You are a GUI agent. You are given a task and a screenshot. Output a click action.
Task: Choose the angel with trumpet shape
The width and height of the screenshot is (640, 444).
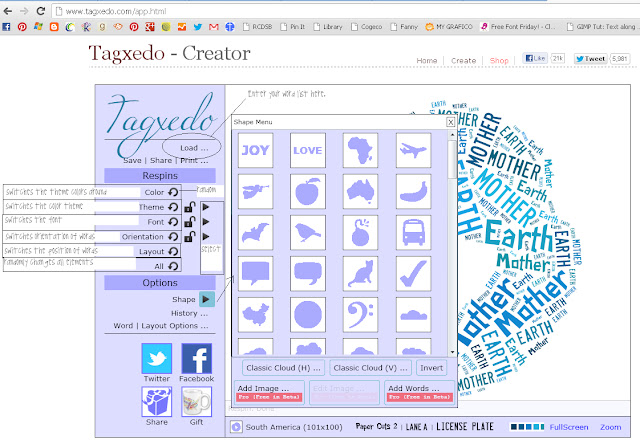[256, 191]
